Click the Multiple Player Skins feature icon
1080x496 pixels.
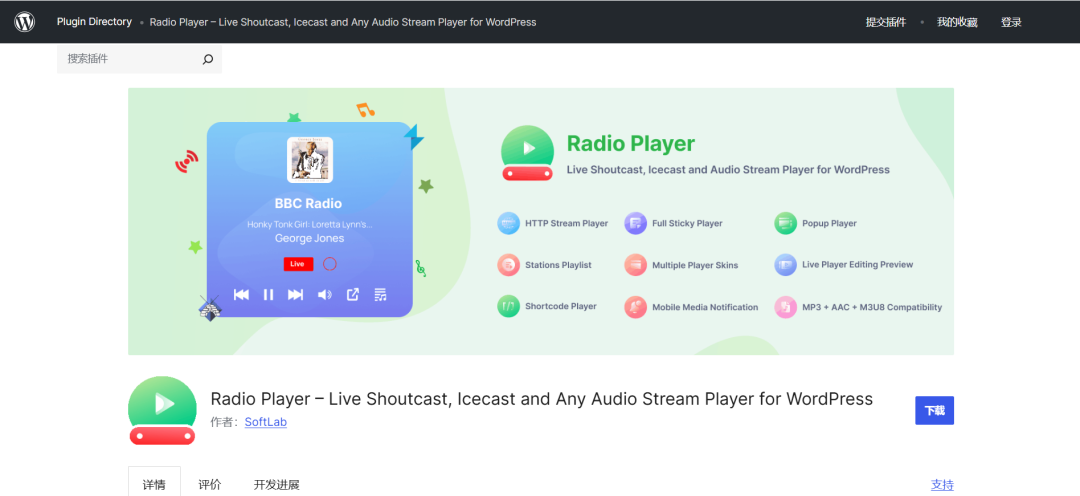click(636, 265)
